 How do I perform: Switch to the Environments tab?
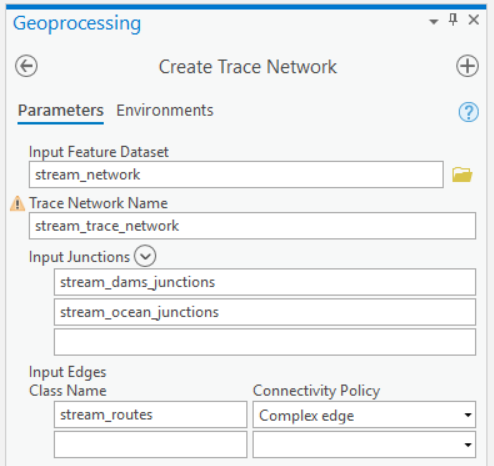(165, 110)
